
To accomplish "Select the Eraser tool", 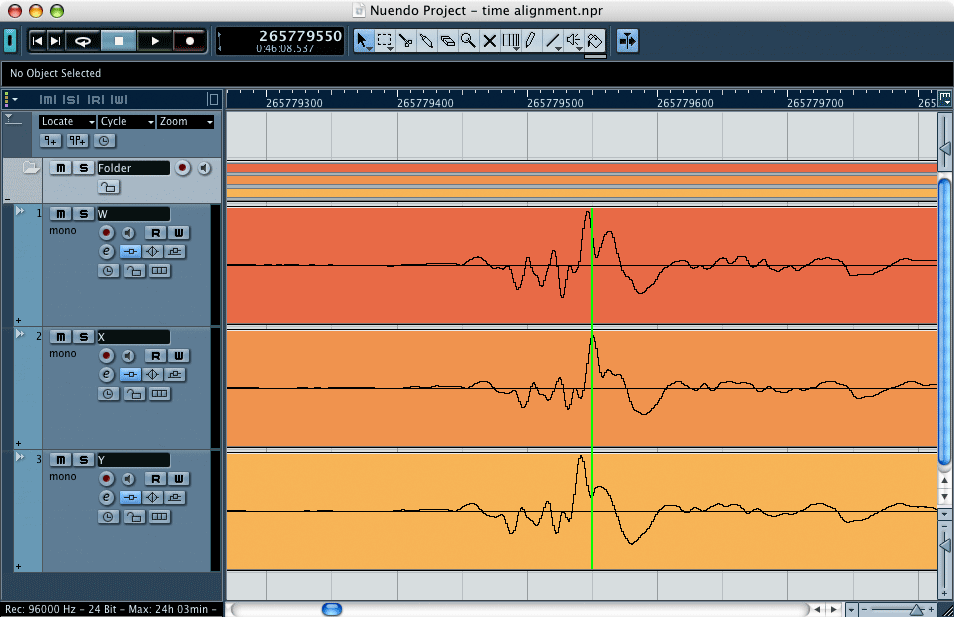I will pos(447,41).
